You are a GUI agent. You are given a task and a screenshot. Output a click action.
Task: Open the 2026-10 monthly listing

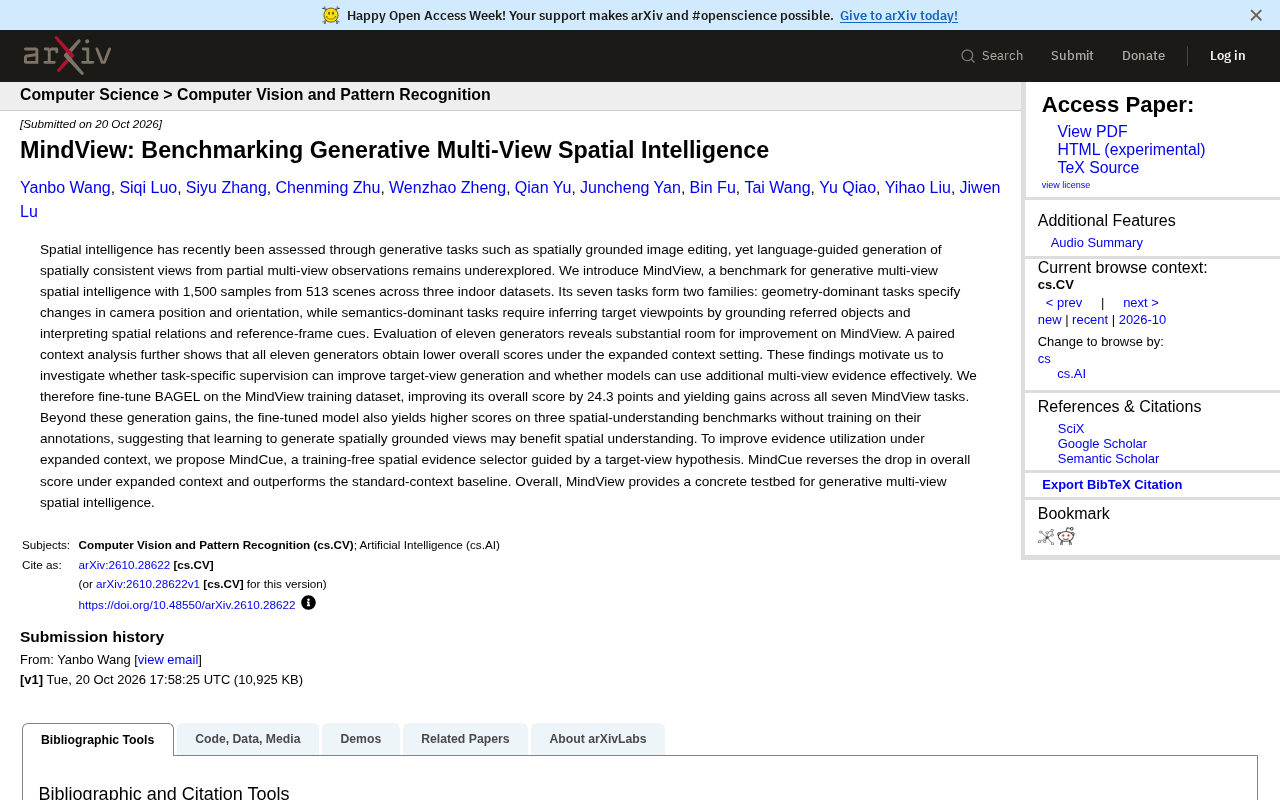click(1142, 320)
